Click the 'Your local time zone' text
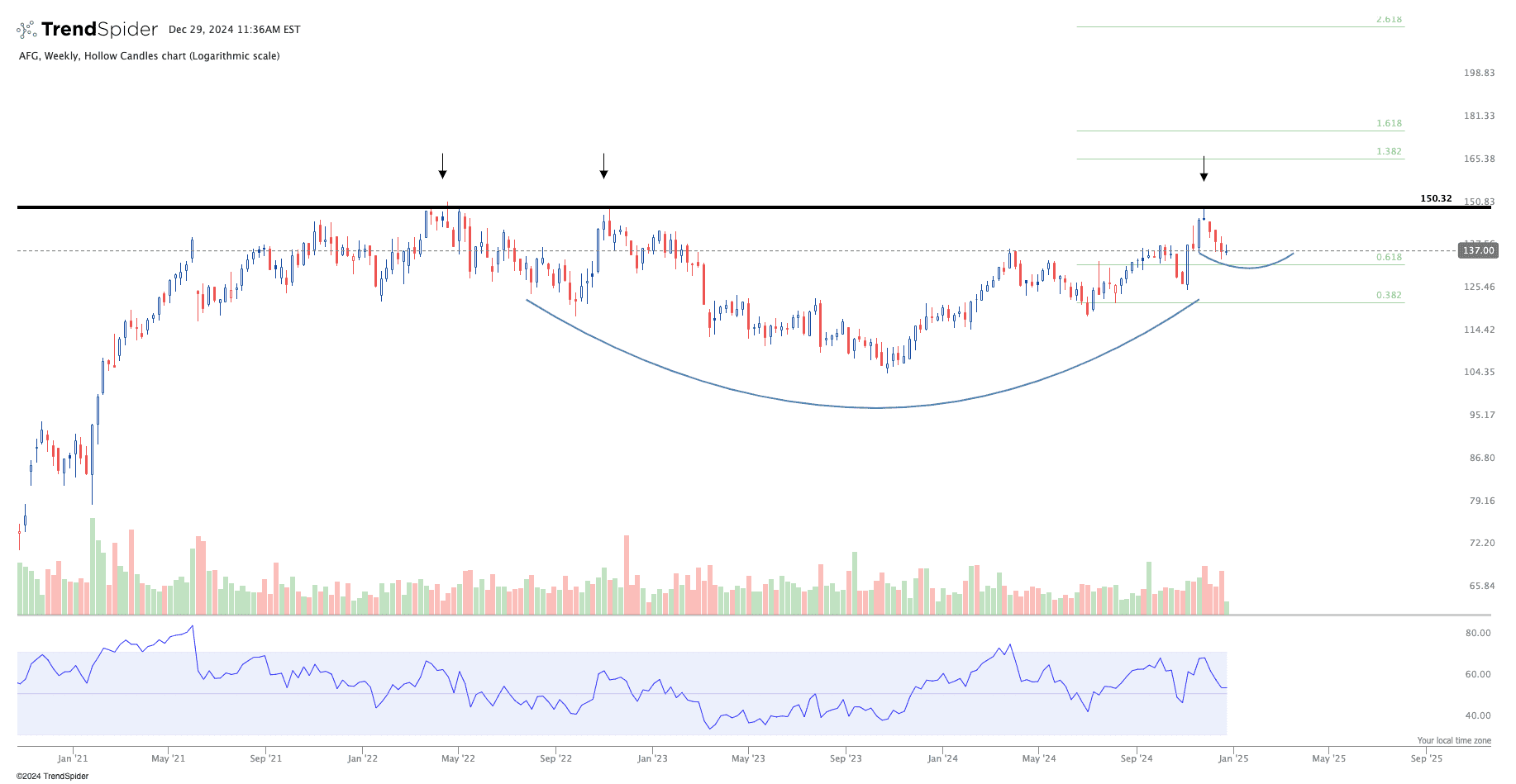The image size is (1516, 784). (x=1454, y=740)
